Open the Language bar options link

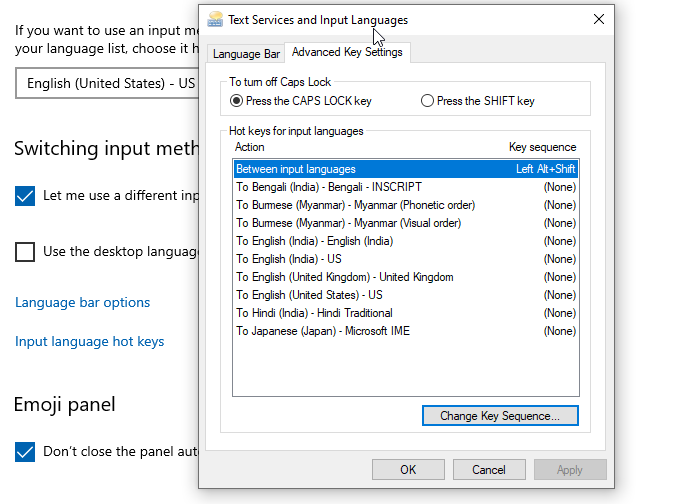pyautogui.click(x=83, y=302)
